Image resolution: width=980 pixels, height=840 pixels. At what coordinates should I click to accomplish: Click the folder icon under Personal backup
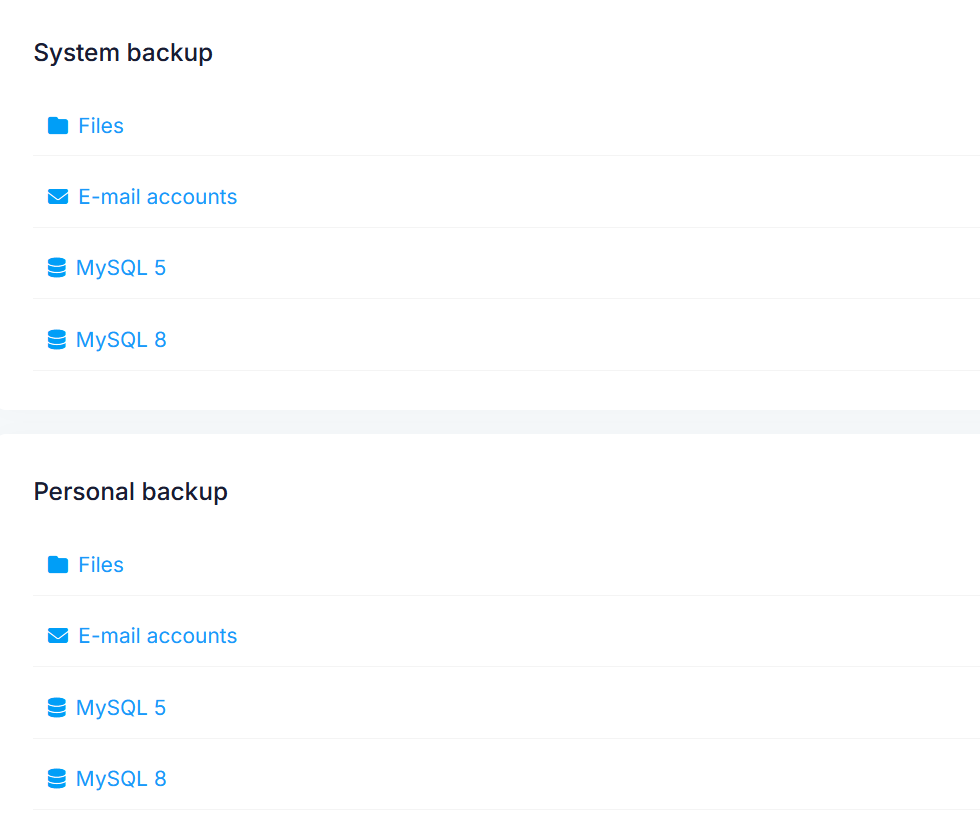click(58, 564)
